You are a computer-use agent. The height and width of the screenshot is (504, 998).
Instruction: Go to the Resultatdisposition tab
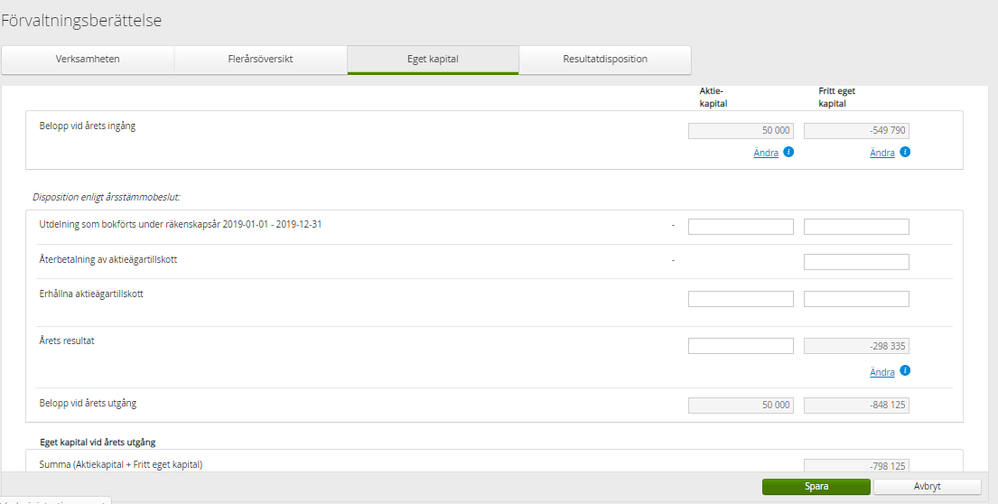605,59
